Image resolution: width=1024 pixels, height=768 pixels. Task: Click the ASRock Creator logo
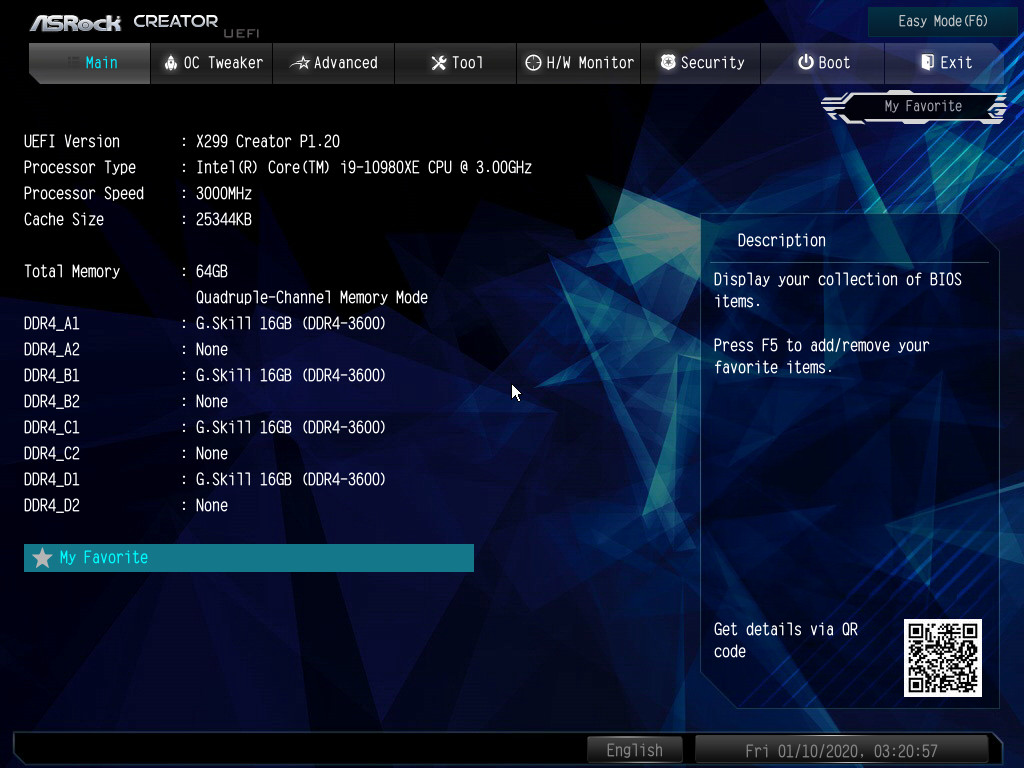tap(124, 21)
